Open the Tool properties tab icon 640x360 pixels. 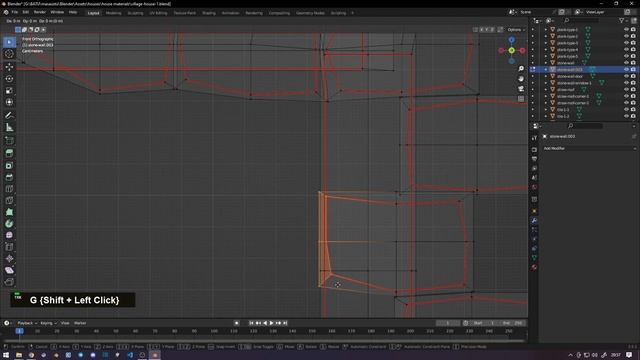coord(534,138)
